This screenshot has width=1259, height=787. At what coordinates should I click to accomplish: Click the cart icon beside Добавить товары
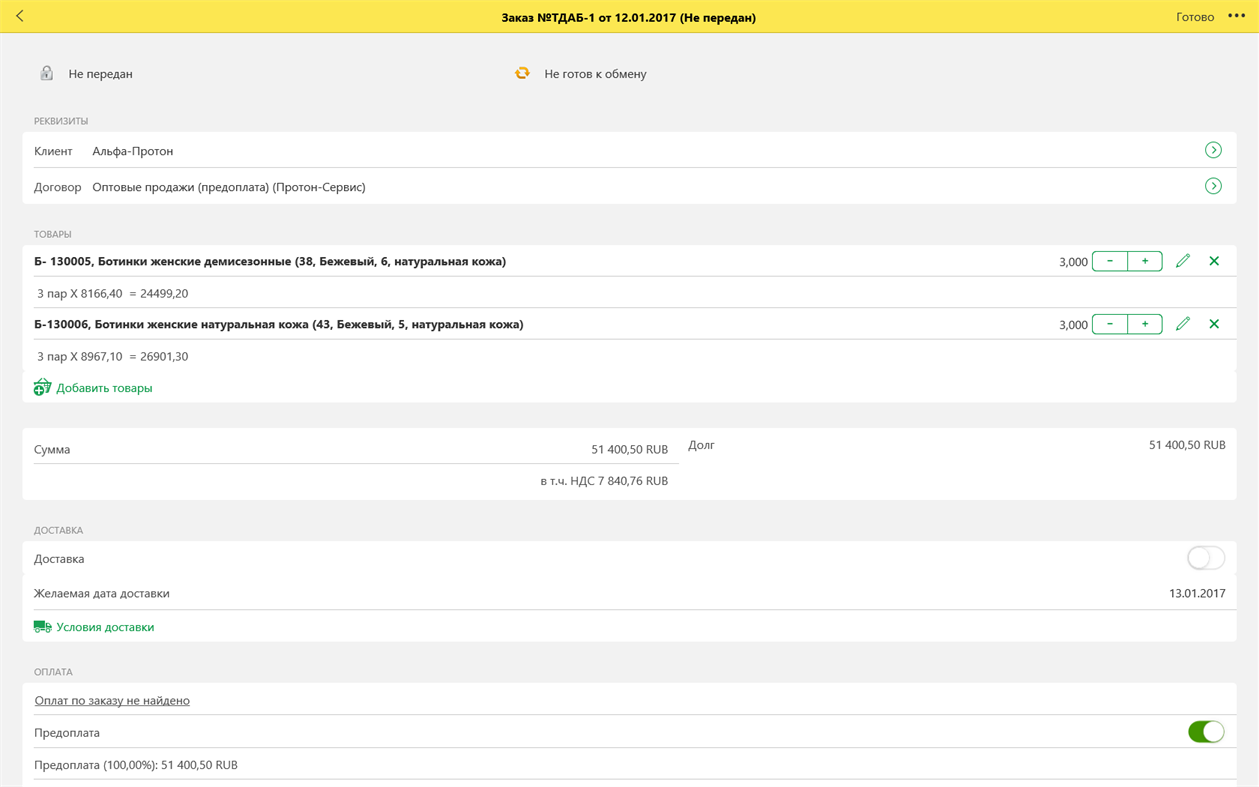[x=42, y=386]
